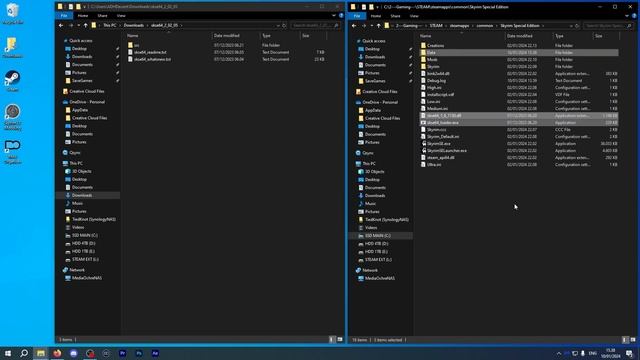Click the common breadcrumb in the right address bar

[x=485, y=26]
